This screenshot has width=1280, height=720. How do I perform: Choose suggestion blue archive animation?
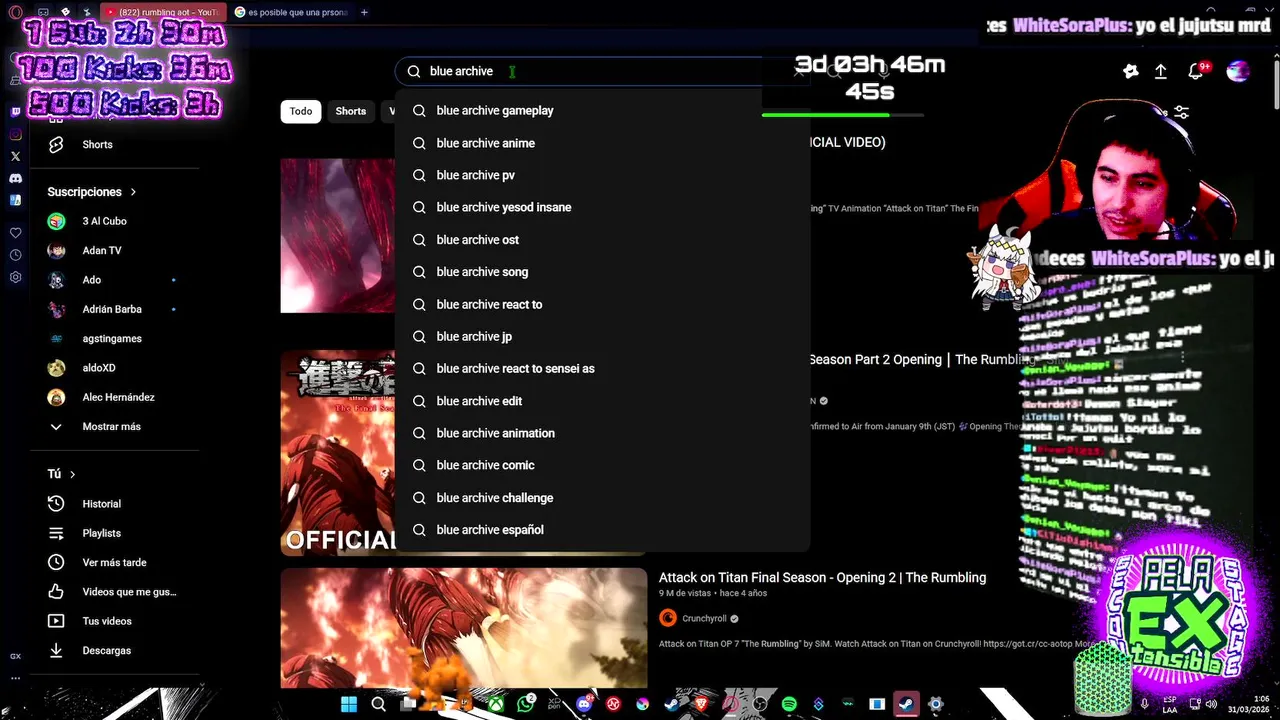pos(602,433)
